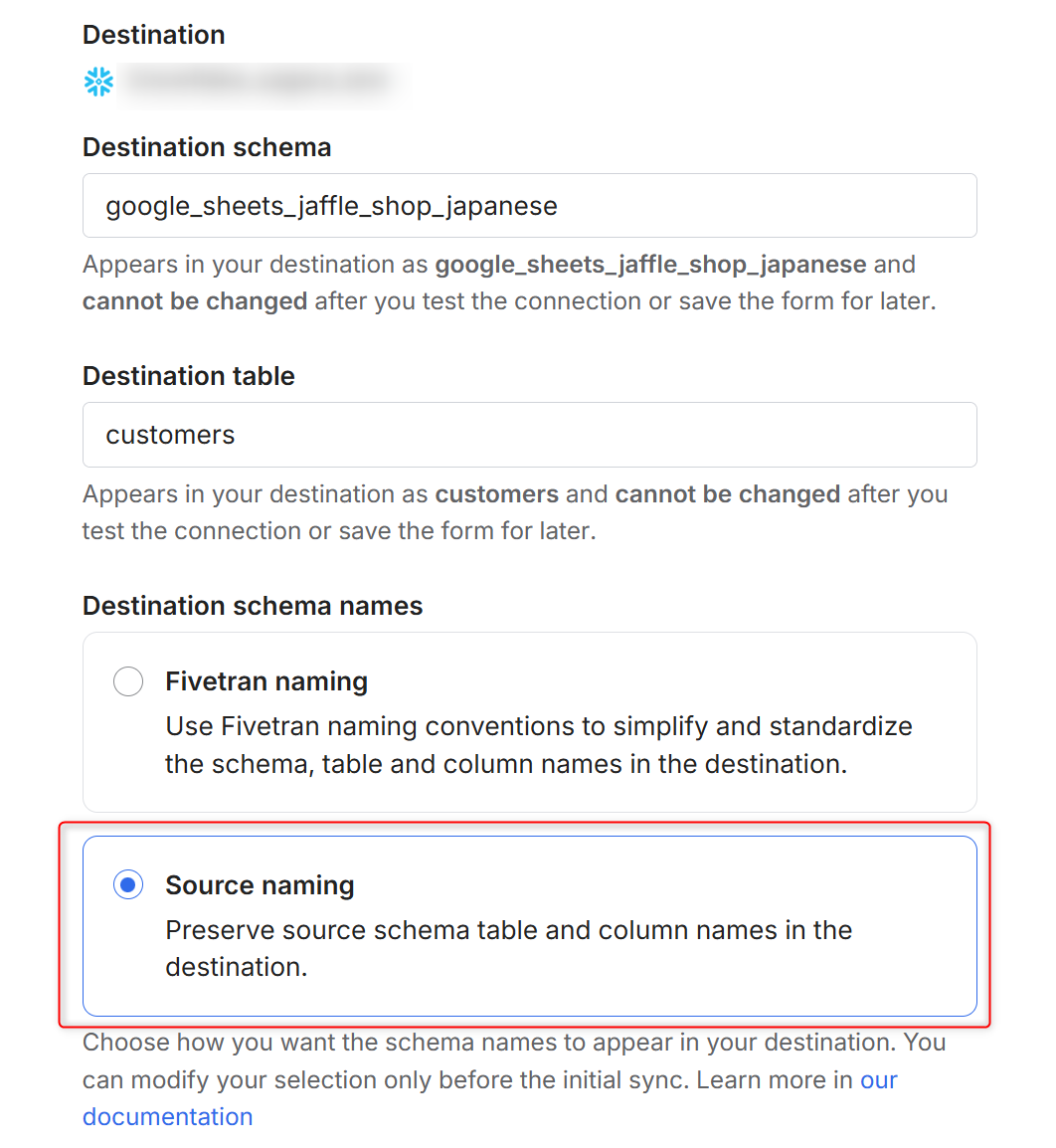The width and height of the screenshot is (1056, 1148).
Task: Click bold "customers" in the helper text
Action: (496, 494)
